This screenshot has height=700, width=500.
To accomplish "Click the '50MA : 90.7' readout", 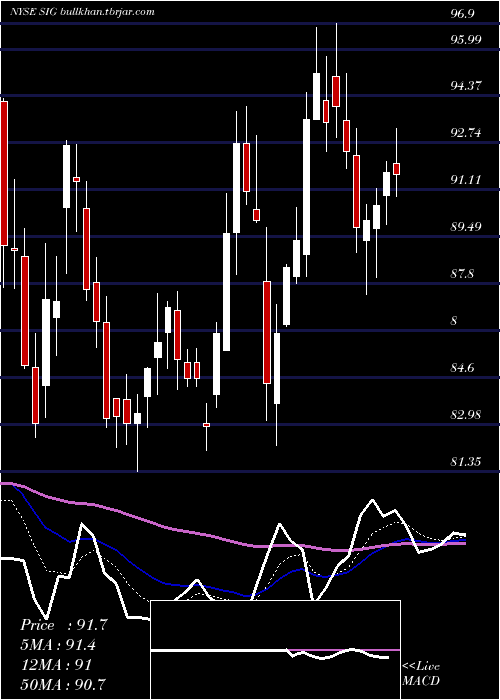I will pyautogui.click(x=63, y=683).
